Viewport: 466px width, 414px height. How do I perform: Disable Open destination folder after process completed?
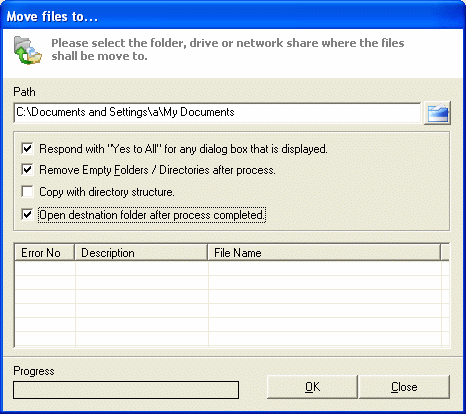coord(27,214)
